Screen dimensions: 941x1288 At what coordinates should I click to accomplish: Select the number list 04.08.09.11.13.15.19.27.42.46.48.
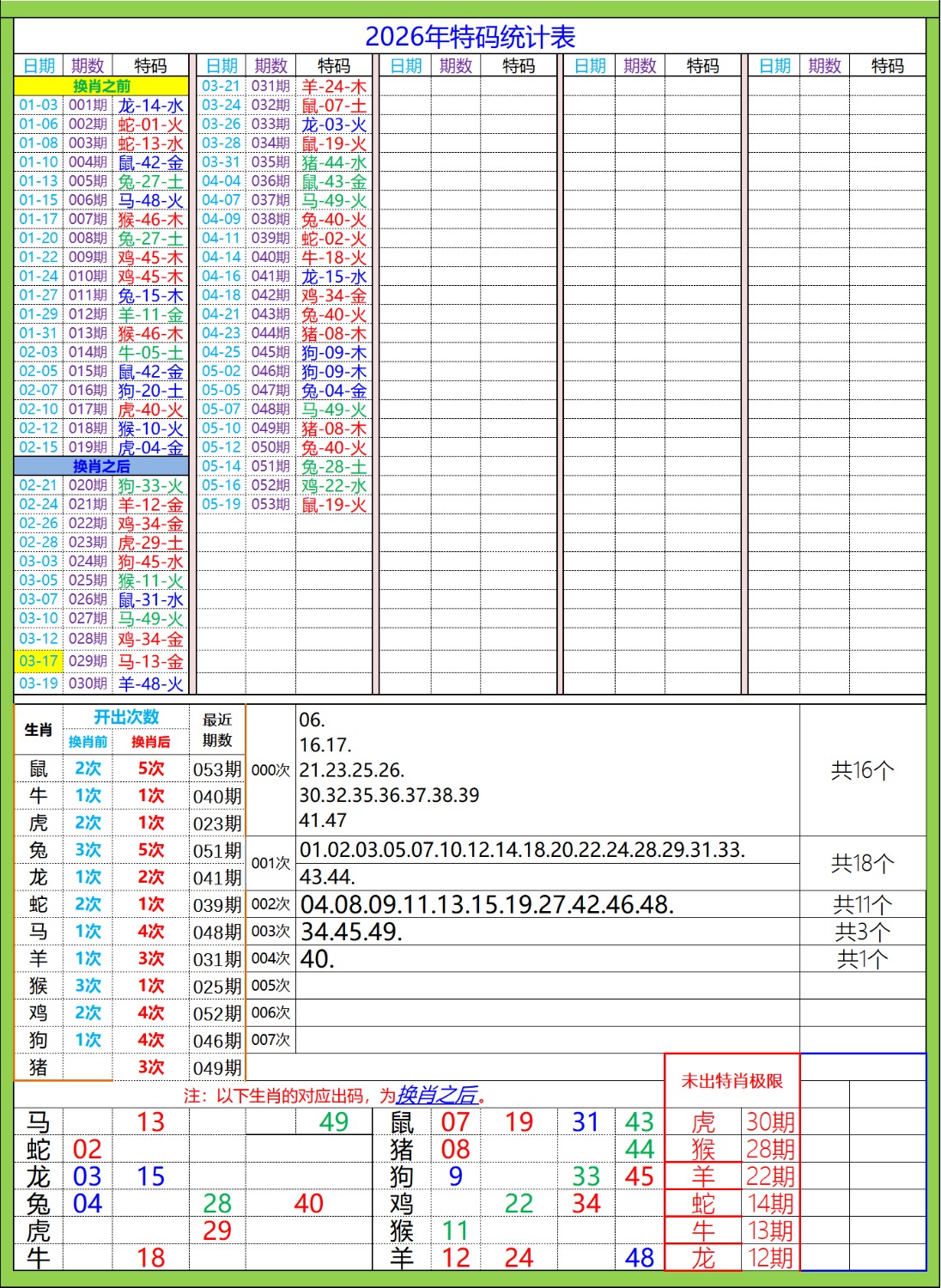(x=487, y=904)
